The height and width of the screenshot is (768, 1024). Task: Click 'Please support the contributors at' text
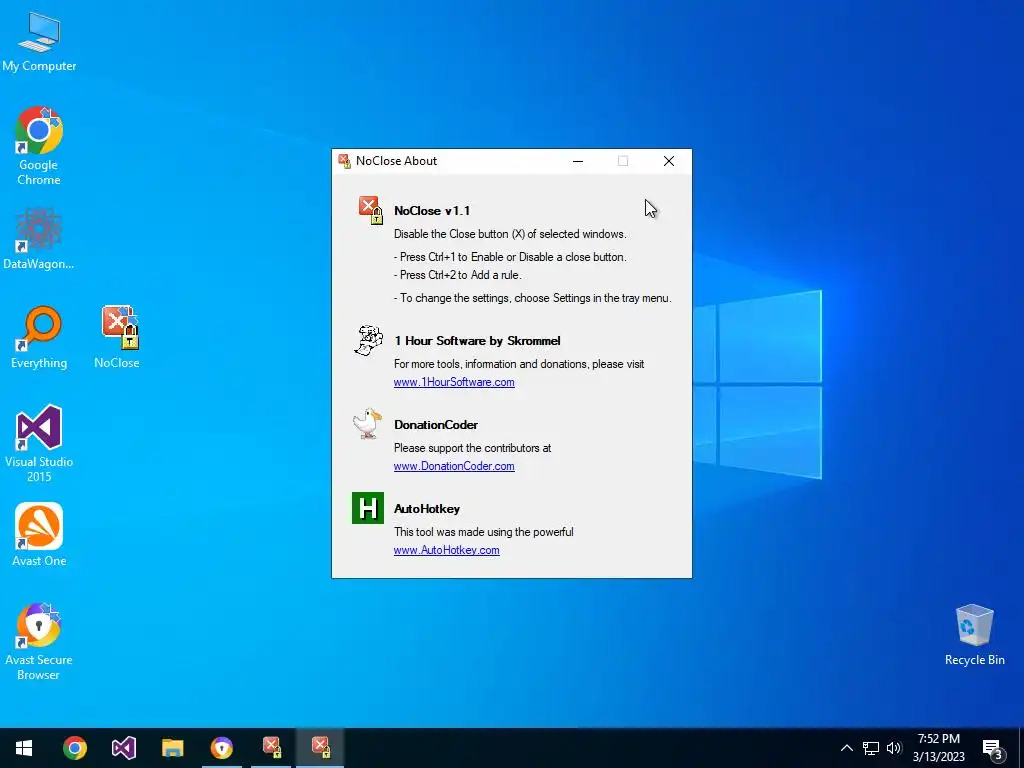(x=472, y=448)
